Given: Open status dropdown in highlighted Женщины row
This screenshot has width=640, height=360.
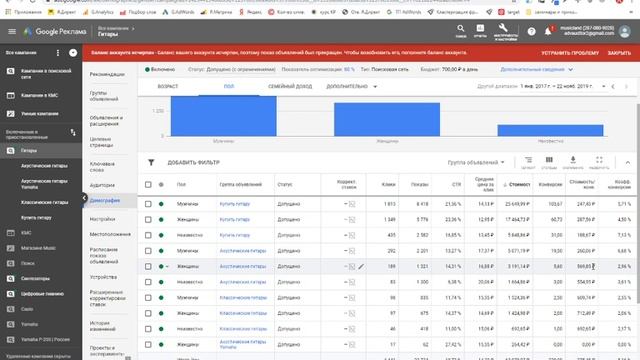Looking at the screenshot, I should tap(167, 267).
